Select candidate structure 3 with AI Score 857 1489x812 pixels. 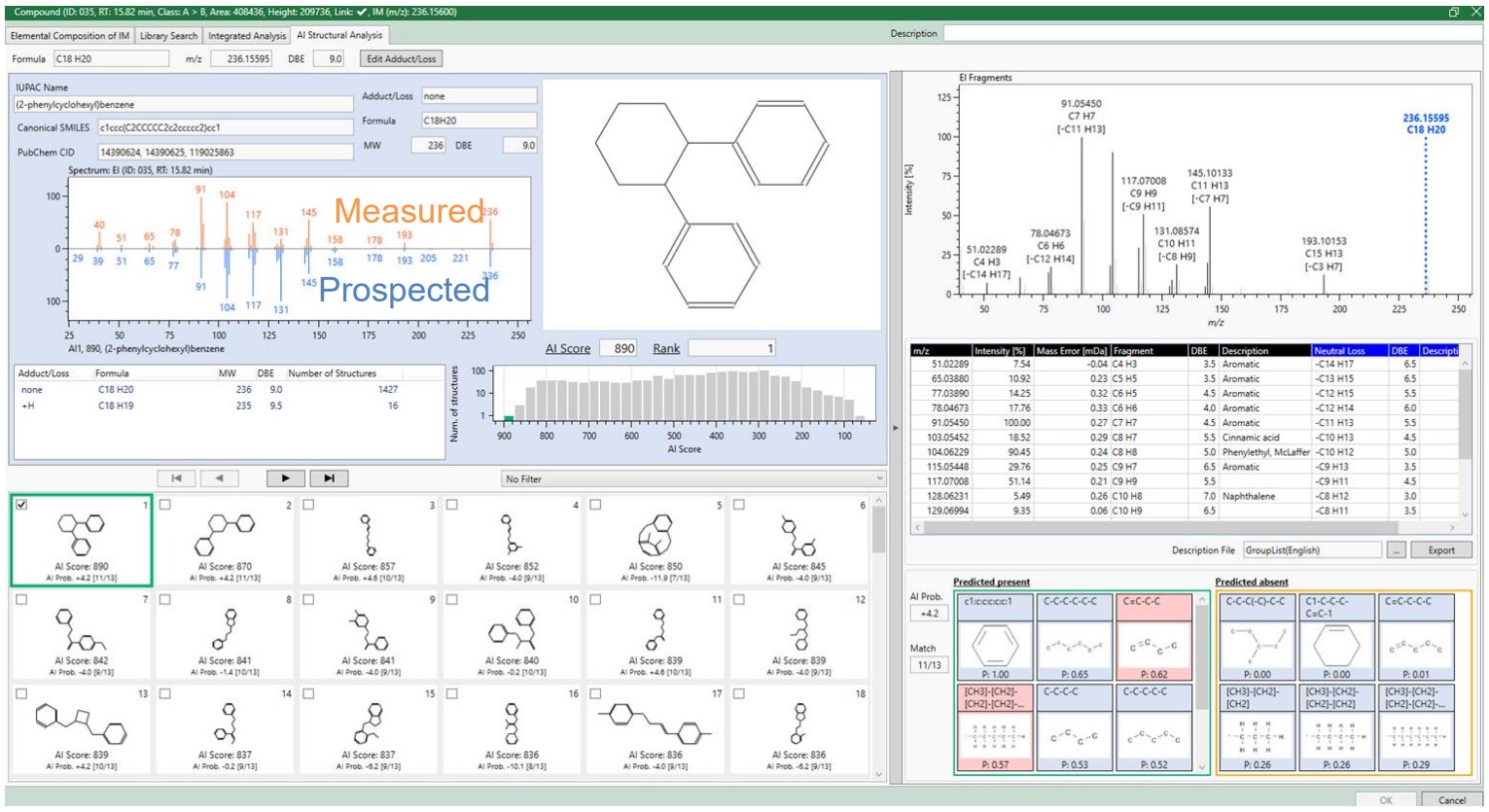point(369,541)
